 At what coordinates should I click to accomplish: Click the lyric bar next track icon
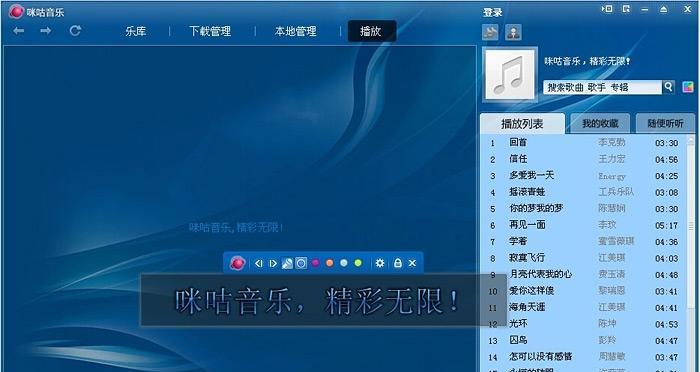click(273, 263)
